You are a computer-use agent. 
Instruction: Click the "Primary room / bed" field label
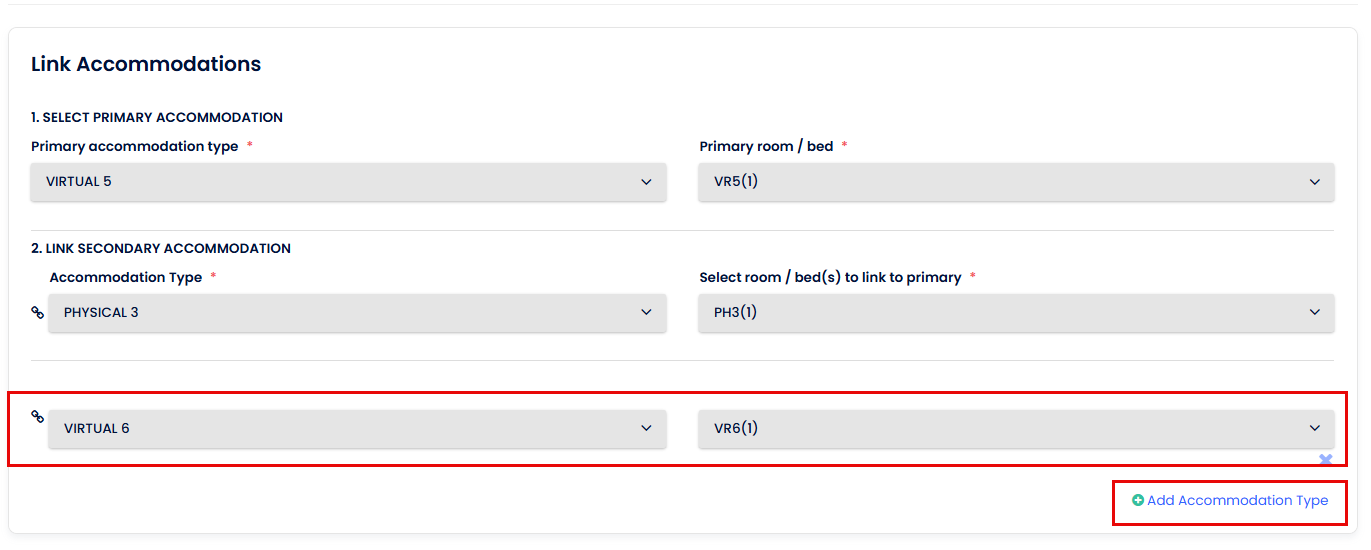click(x=766, y=147)
